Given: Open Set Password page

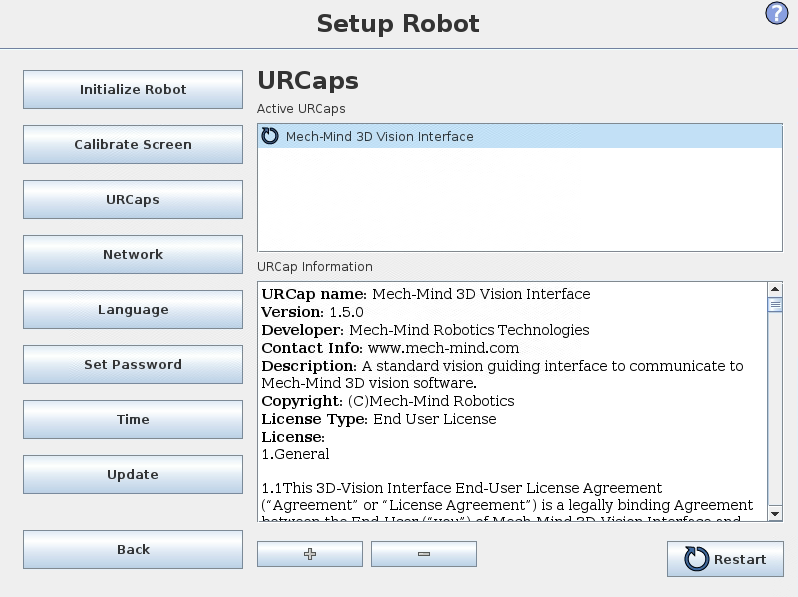Looking at the screenshot, I should pos(133,364).
